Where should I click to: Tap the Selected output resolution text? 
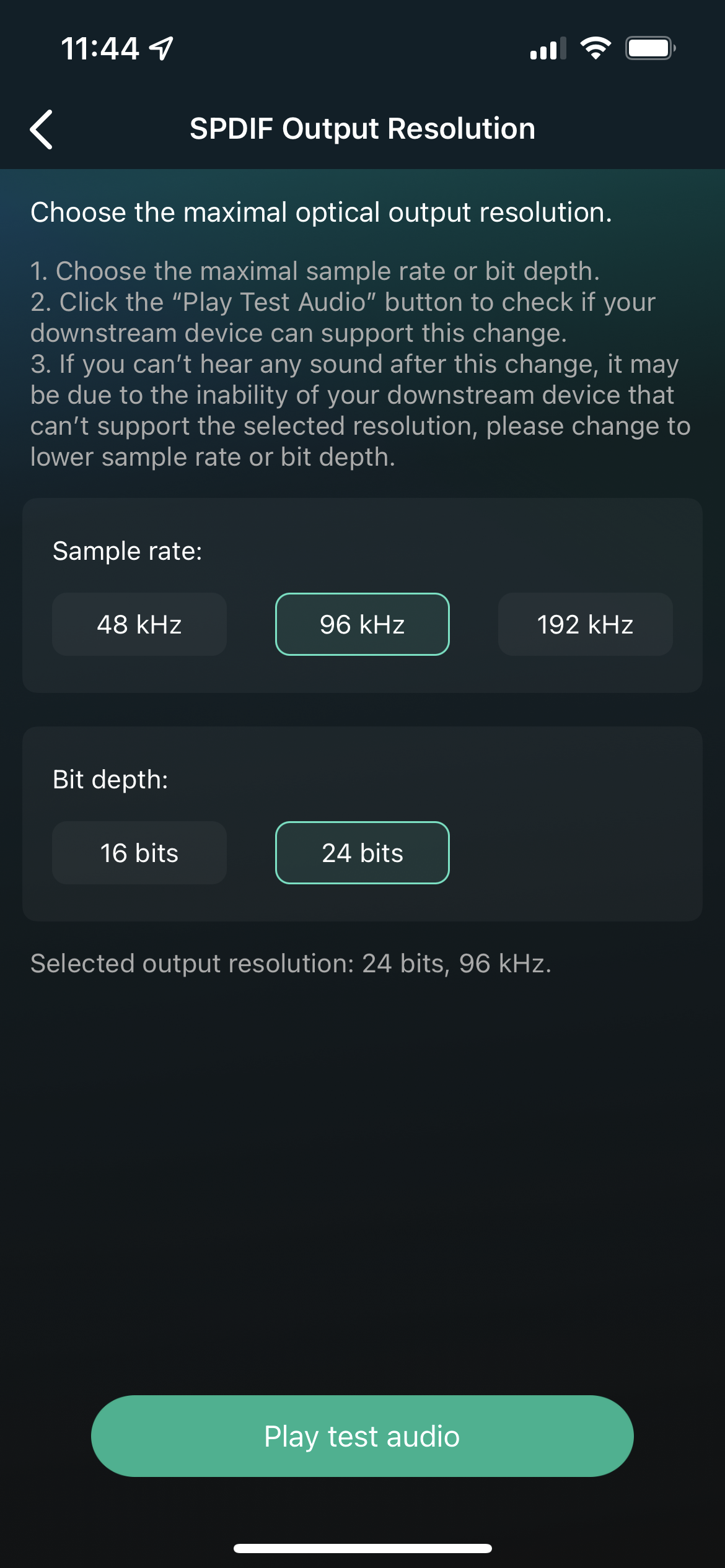coord(291,964)
